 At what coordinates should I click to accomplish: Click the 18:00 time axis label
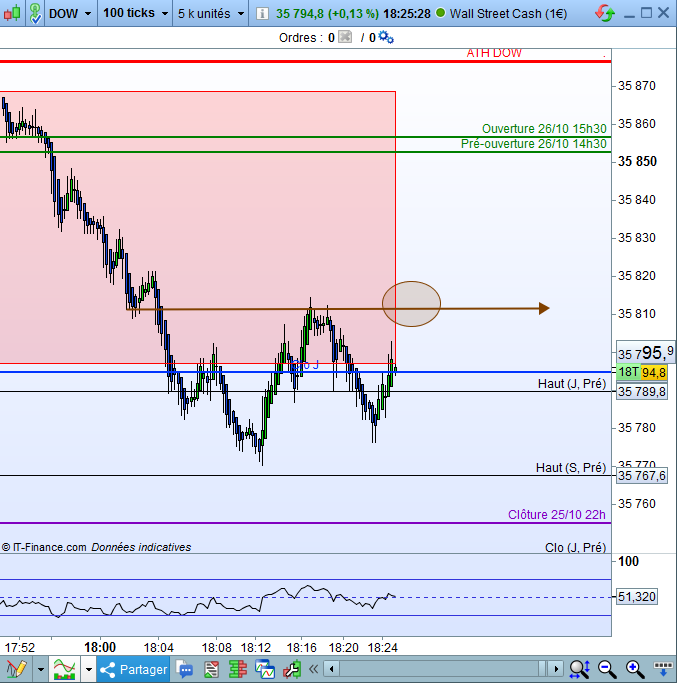tap(100, 647)
